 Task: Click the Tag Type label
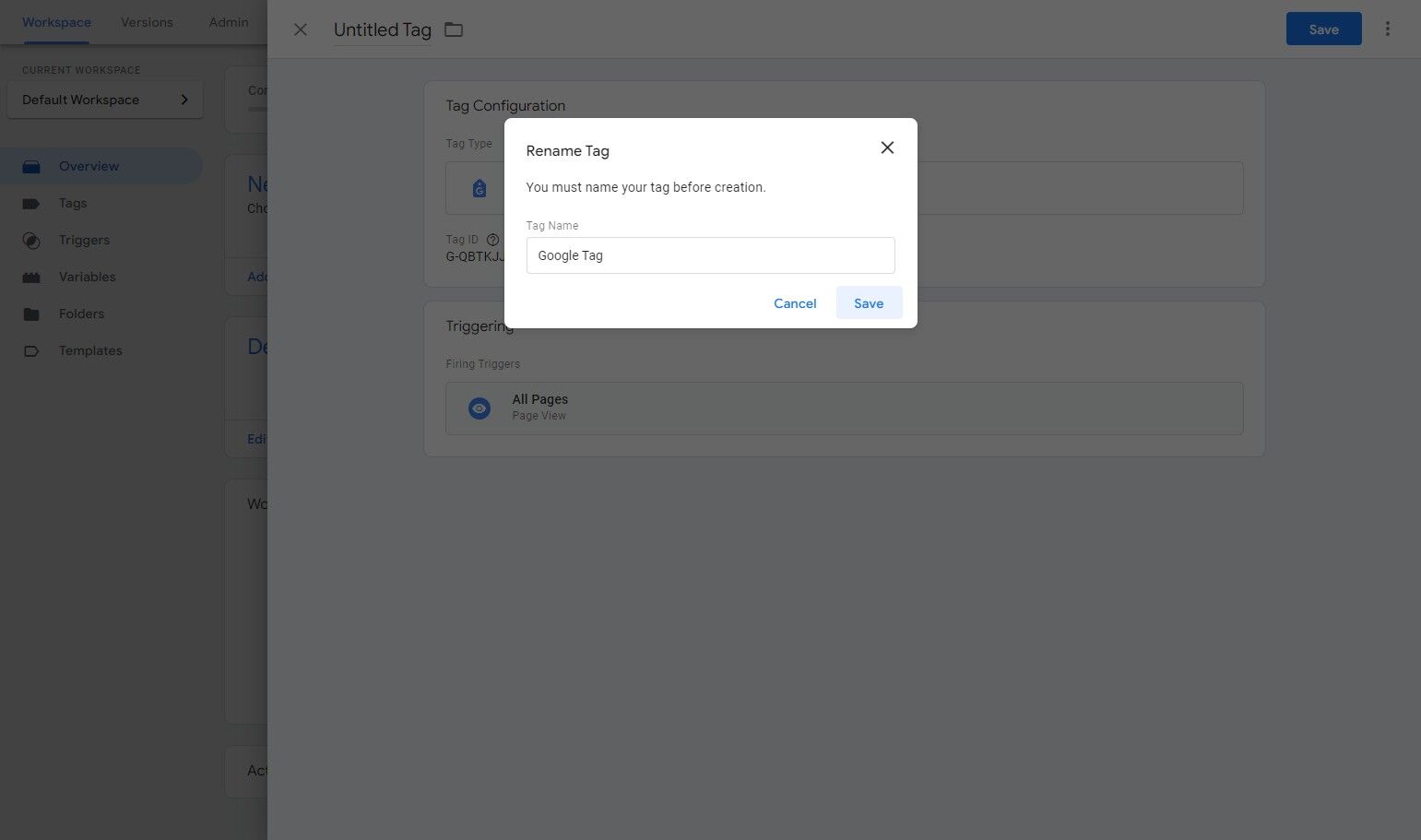pyautogui.click(x=468, y=144)
